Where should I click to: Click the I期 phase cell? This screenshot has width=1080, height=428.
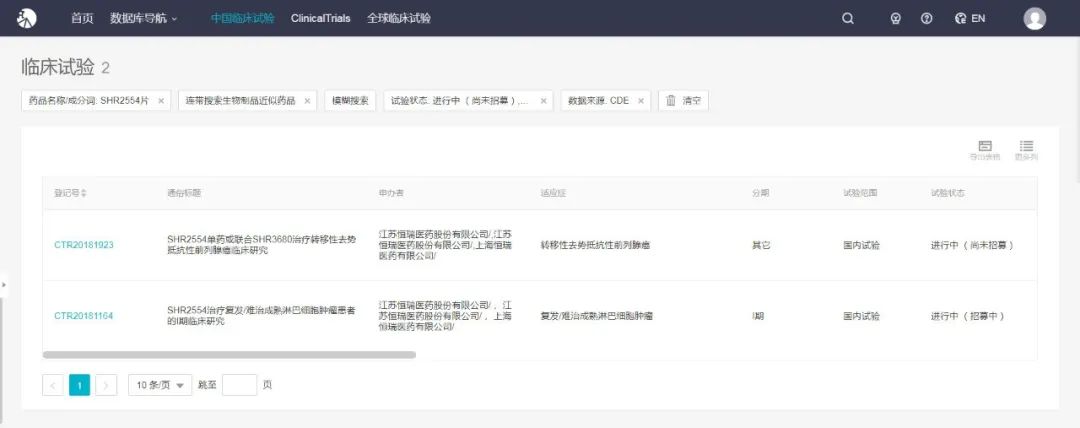click(758, 316)
